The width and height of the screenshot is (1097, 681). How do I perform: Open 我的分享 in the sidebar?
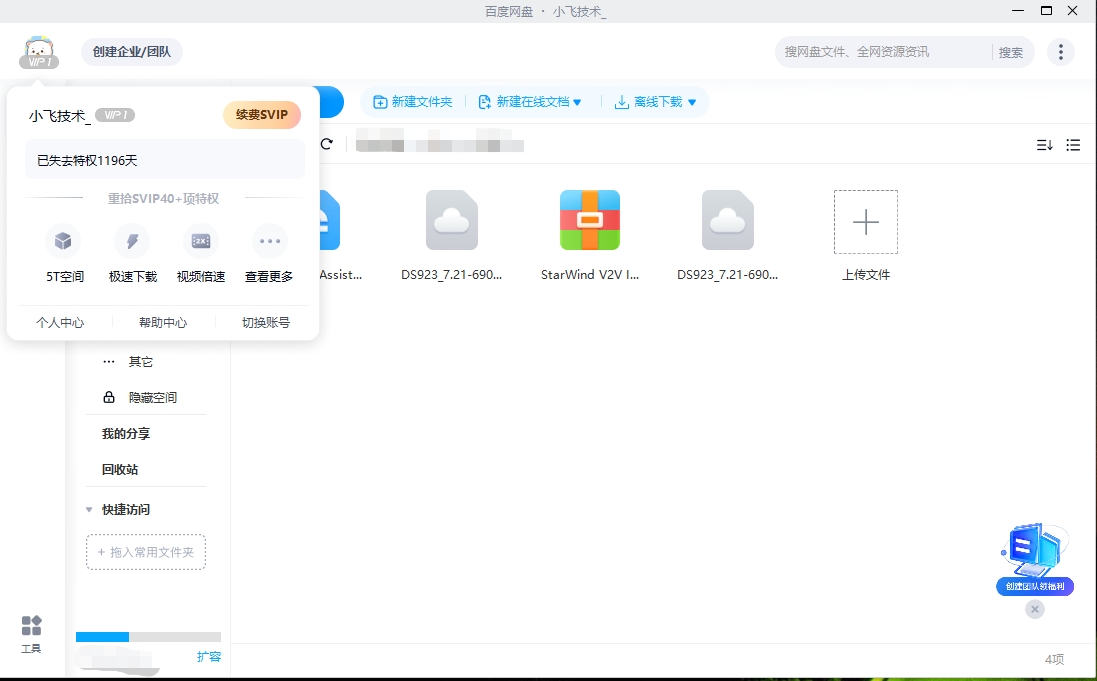point(126,434)
